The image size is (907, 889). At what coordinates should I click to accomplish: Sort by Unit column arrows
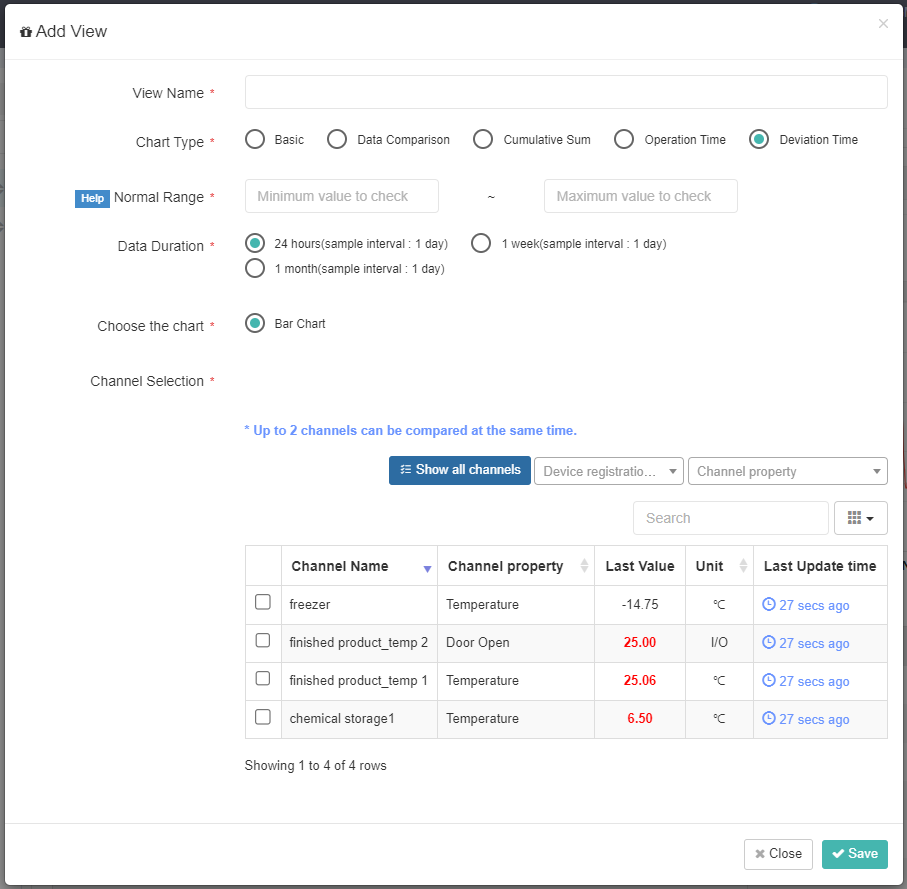click(x=743, y=566)
